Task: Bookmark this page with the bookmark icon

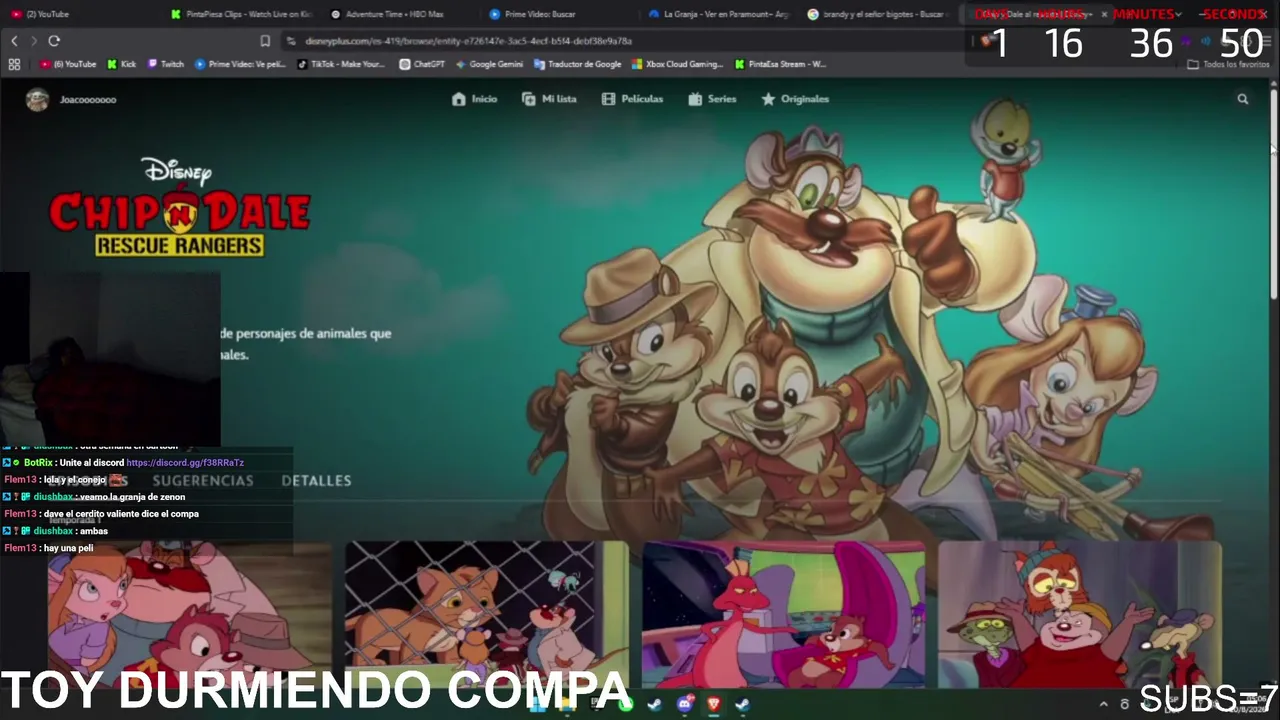Action: [x=265, y=41]
